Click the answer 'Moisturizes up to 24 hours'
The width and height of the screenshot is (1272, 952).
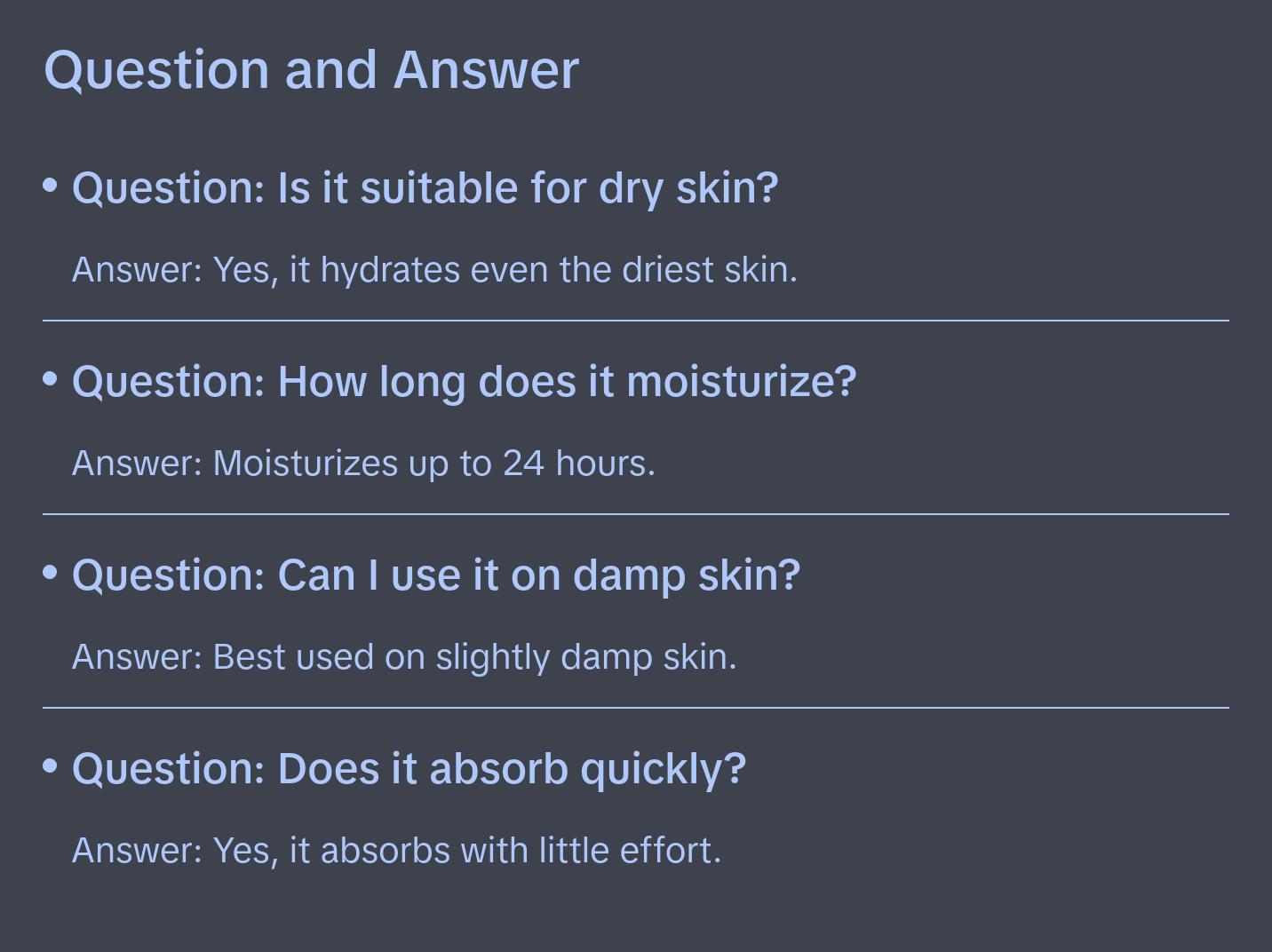coord(363,464)
